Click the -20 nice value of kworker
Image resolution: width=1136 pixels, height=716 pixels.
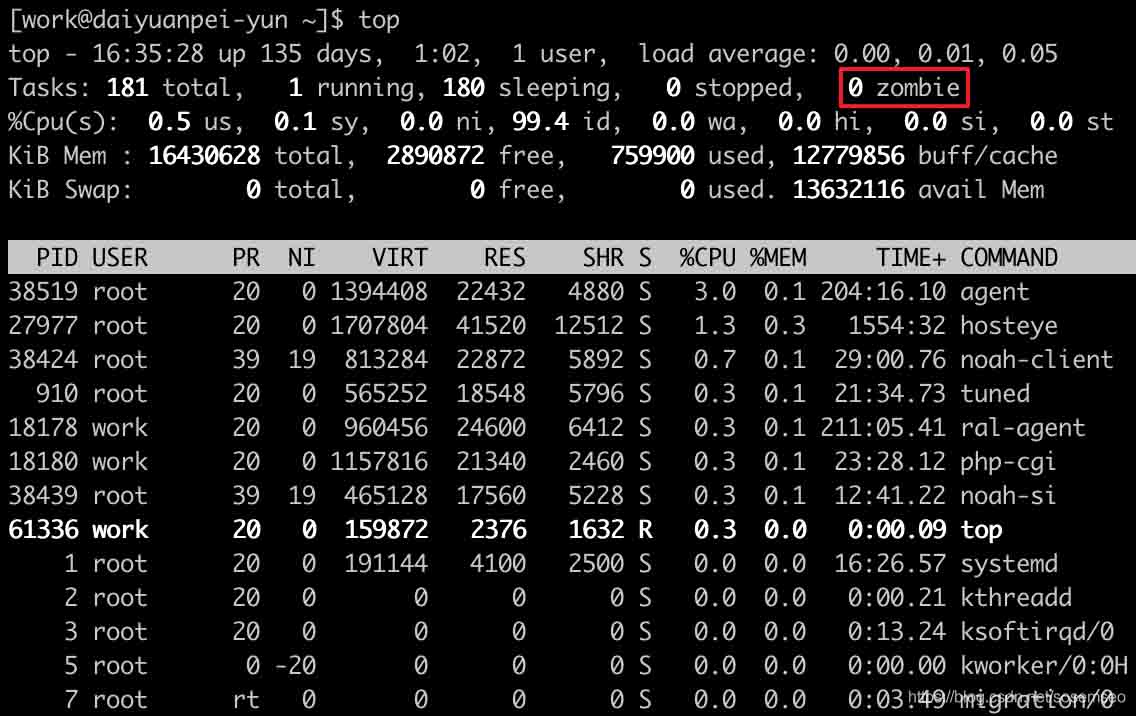point(295,666)
